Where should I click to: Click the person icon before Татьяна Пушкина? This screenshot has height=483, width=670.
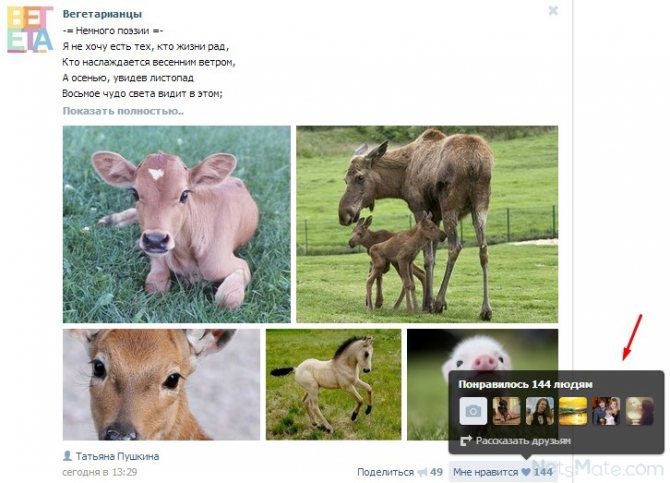(x=67, y=456)
